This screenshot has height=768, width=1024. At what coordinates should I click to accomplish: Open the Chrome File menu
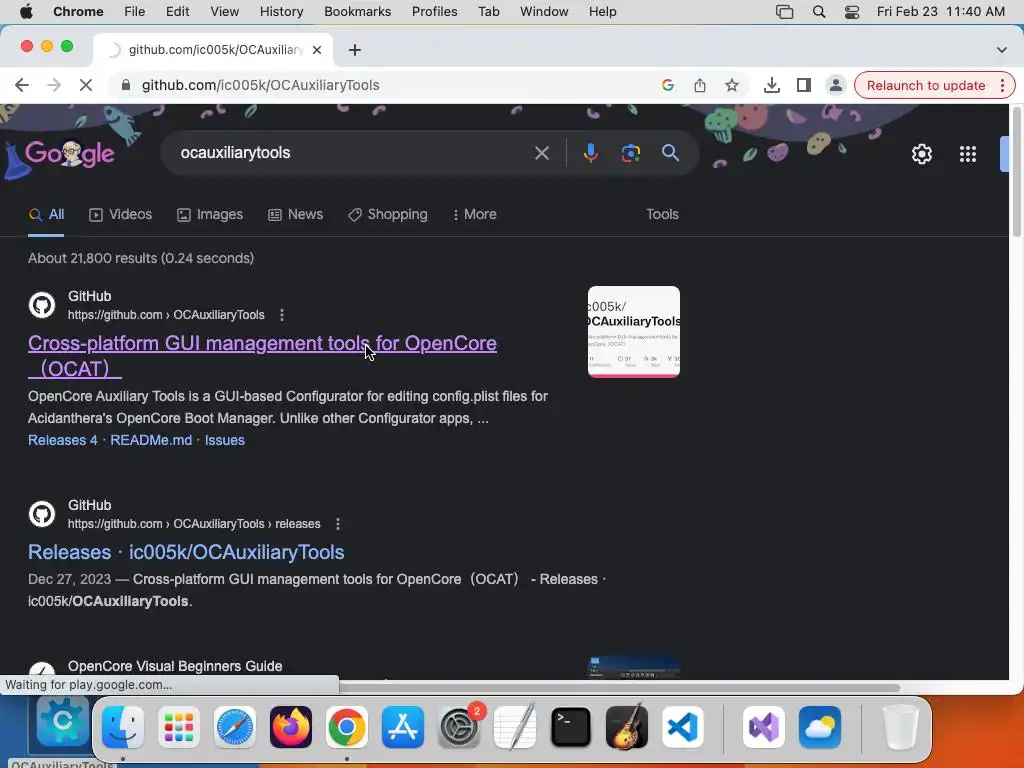coord(135,12)
